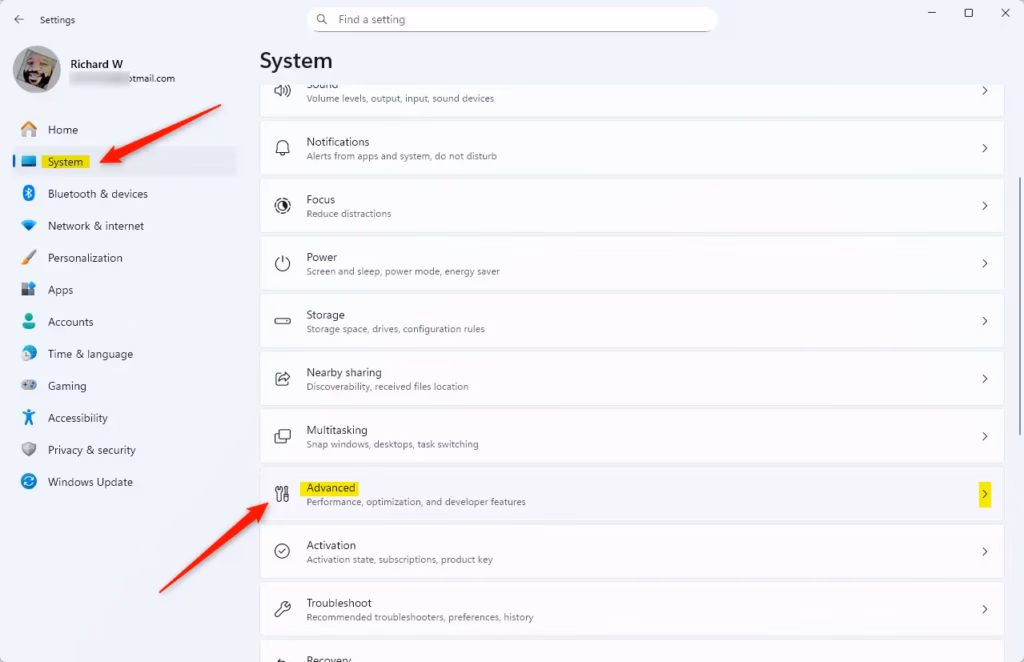Image resolution: width=1024 pixels, height=662 pixels.
Task: Click the Troubleshoot wrench icon
Action: [x=282, y=609]
